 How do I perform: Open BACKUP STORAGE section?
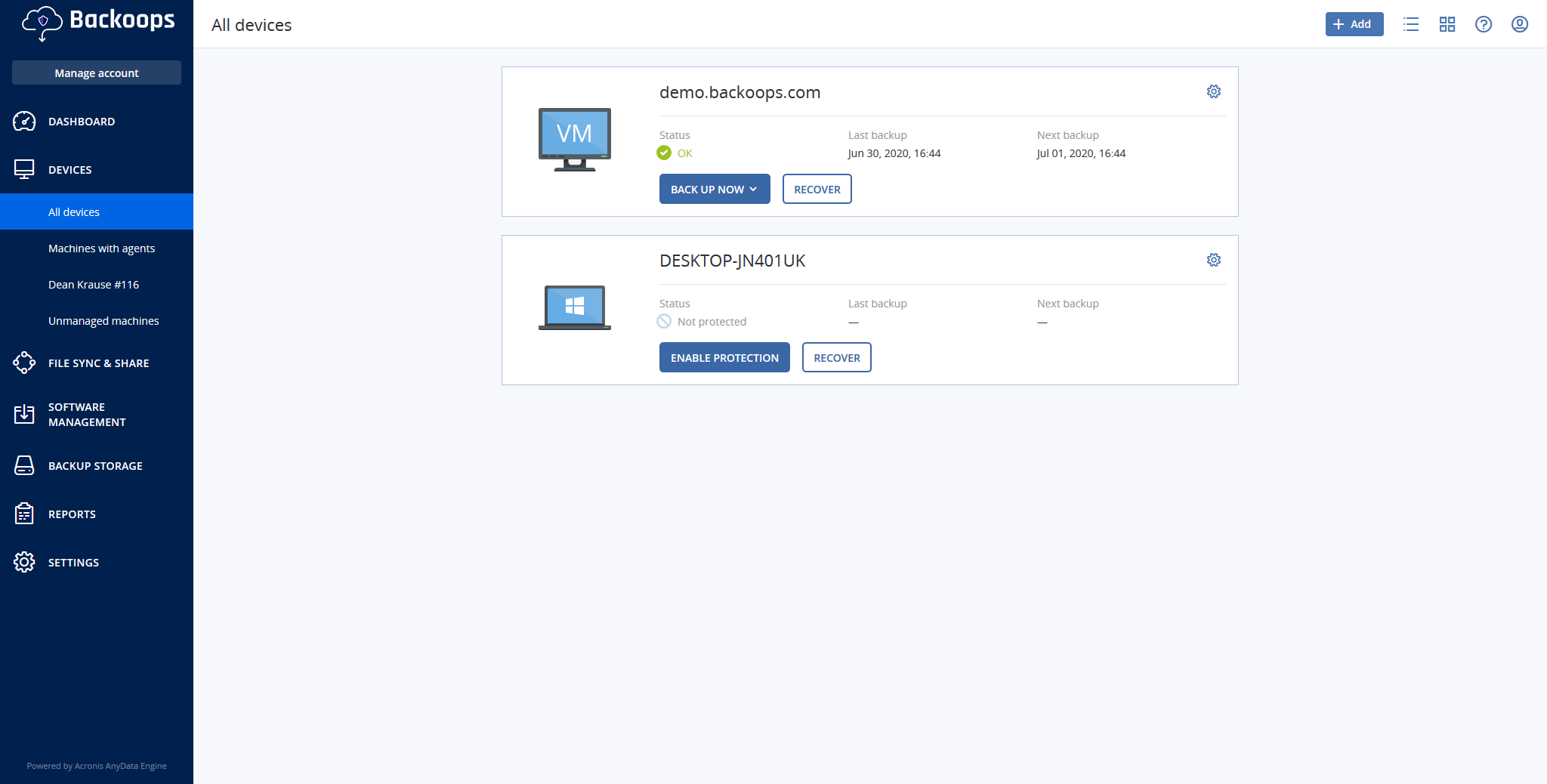click(x=97, y=465)
